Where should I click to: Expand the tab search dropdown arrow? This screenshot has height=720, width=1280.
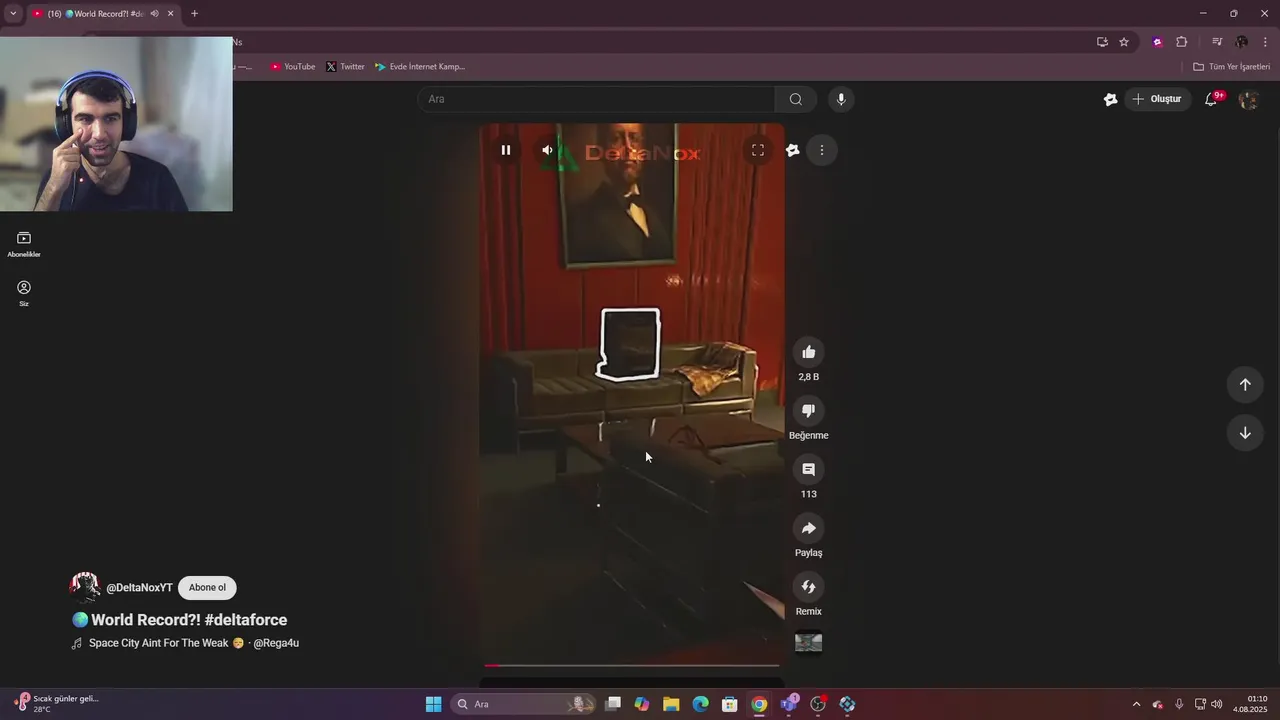pos(13,14)
